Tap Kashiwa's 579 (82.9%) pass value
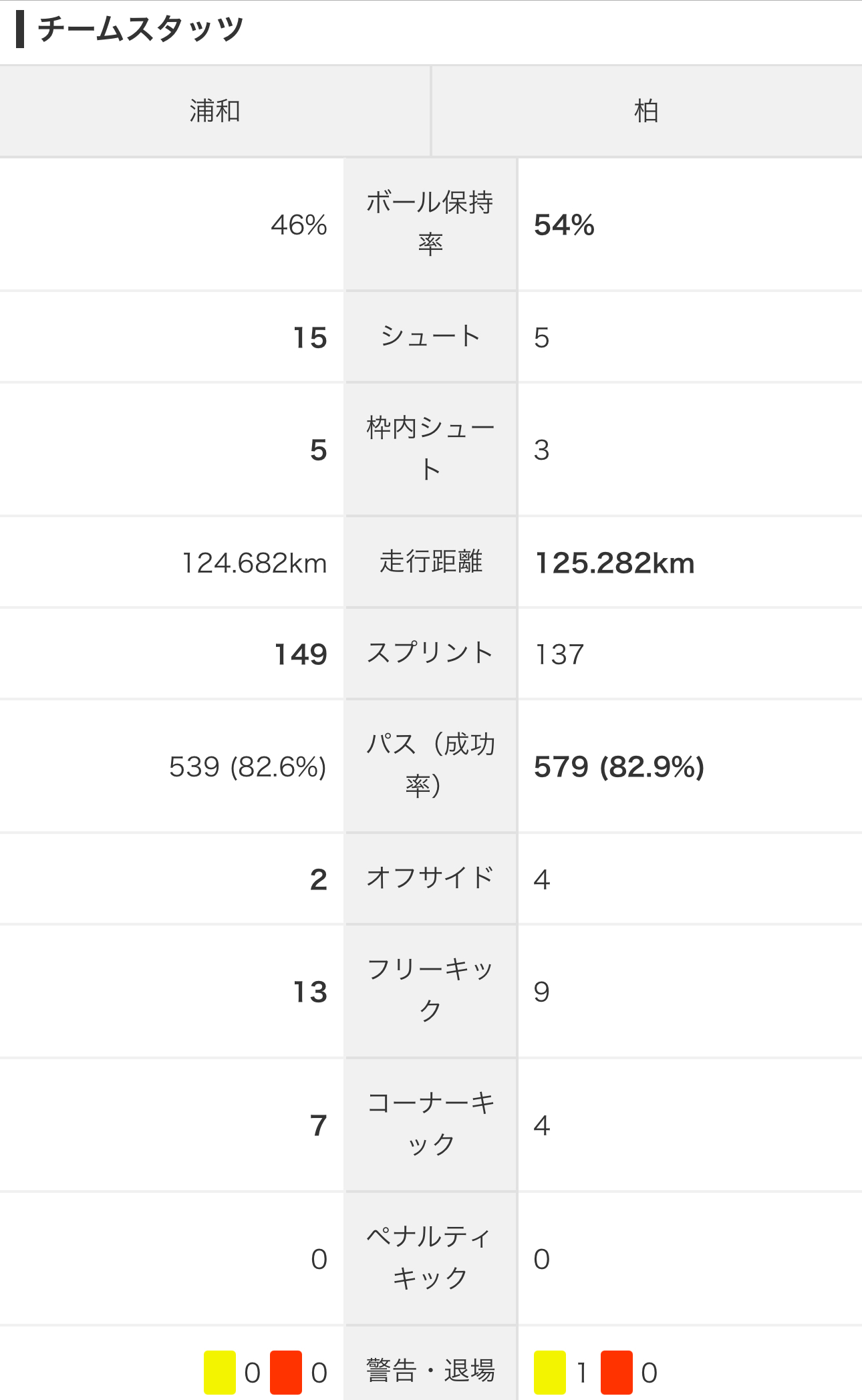The image size is (862, 1400). click(x=619, y=766)
